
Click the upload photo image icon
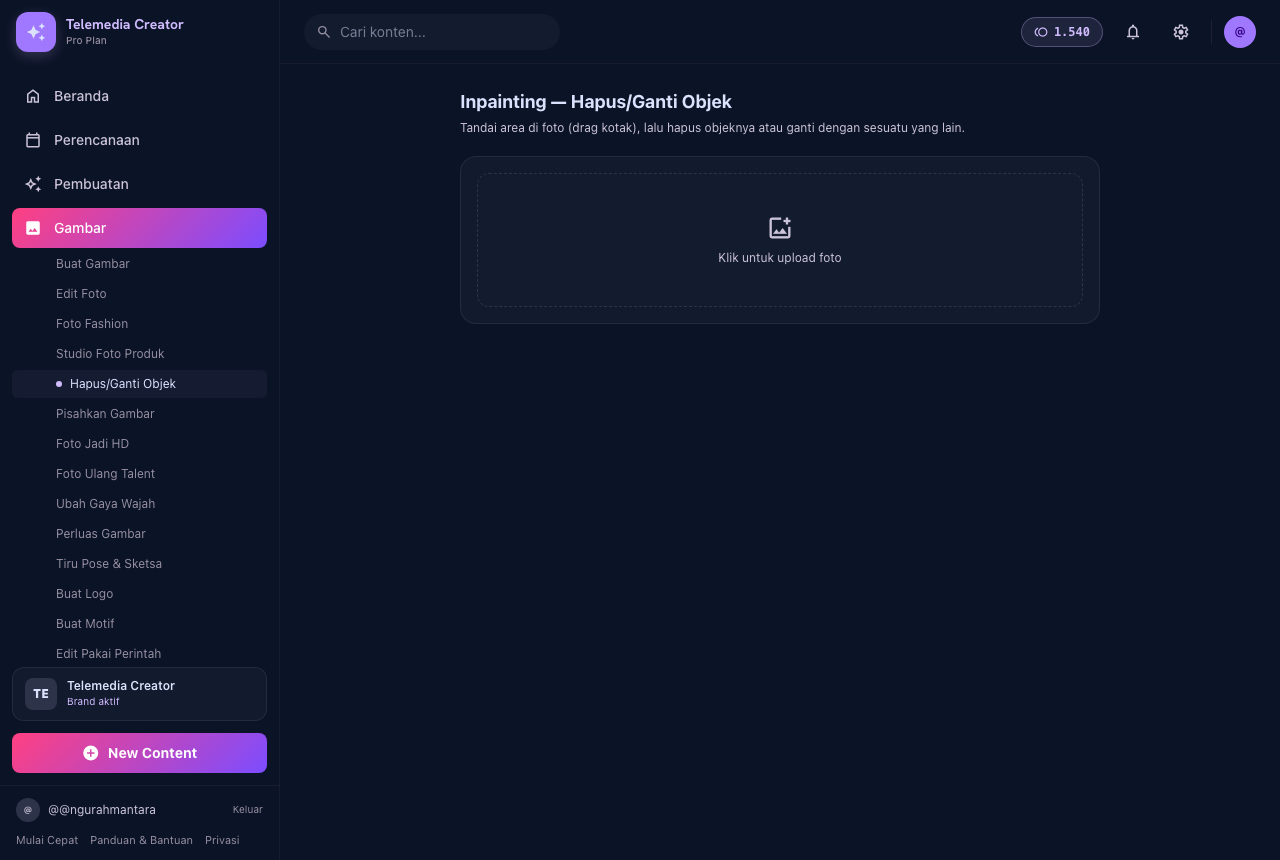coord(780,228)
